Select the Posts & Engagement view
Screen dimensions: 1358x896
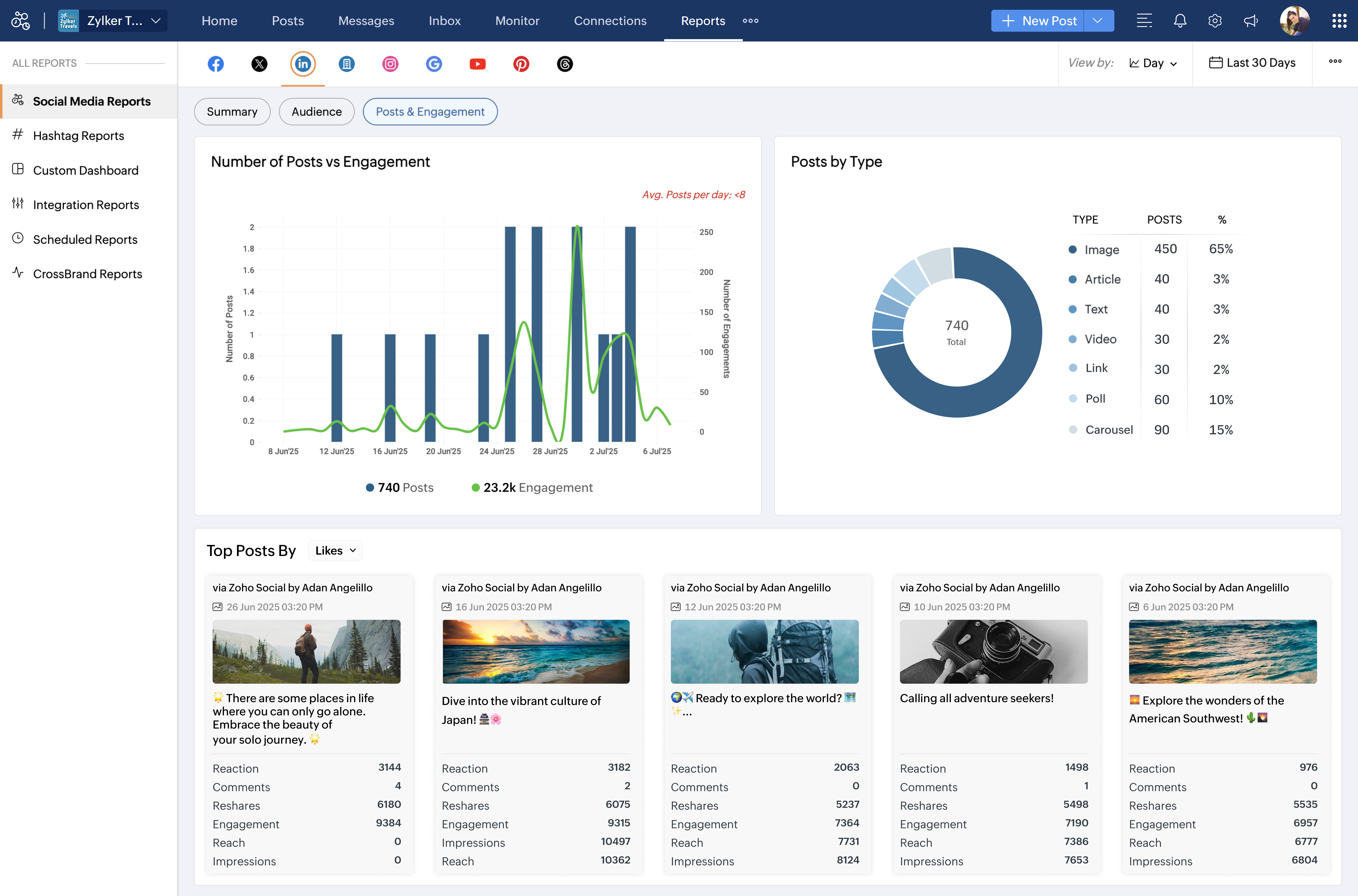430,112
